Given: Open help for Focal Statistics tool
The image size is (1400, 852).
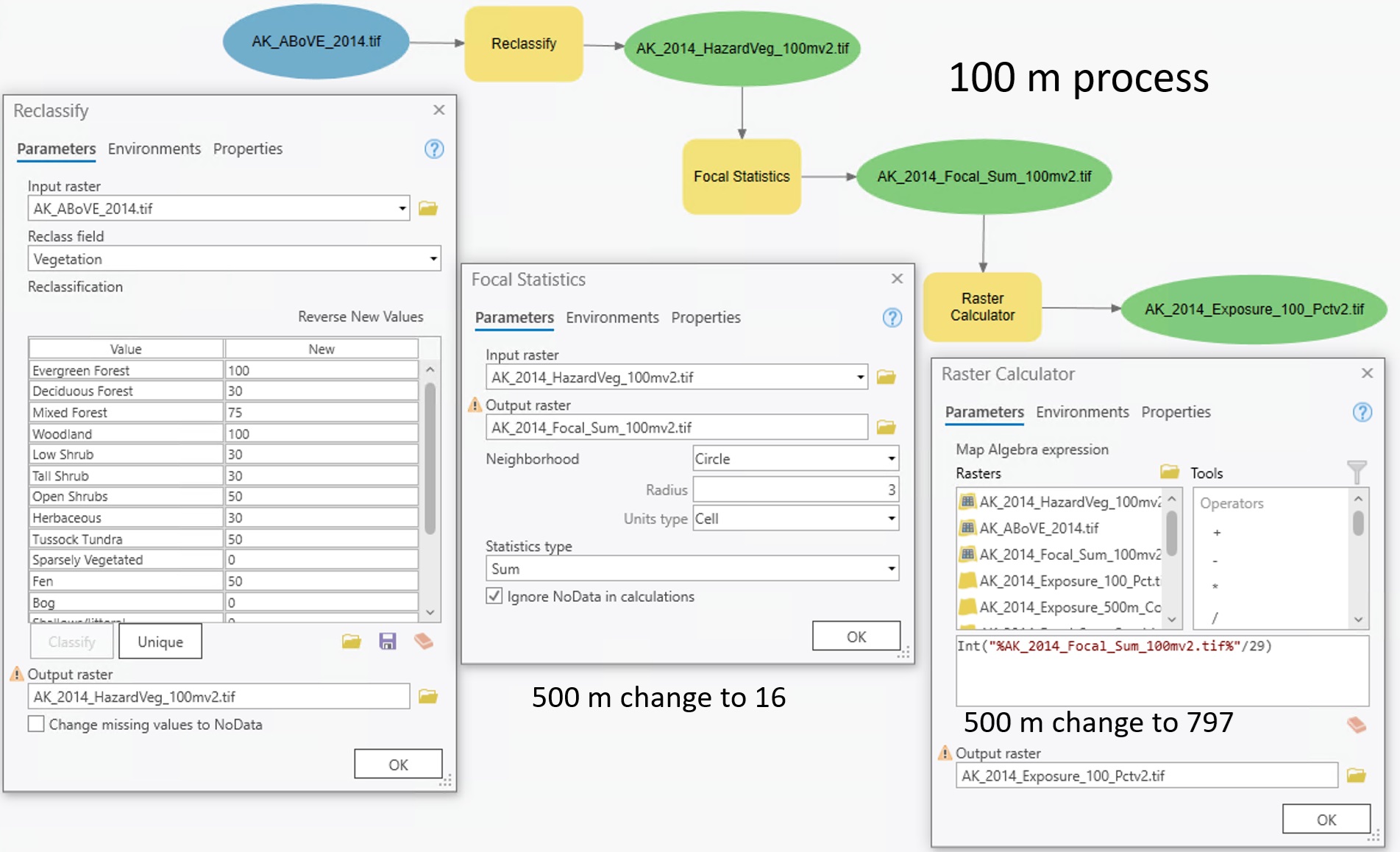Looking at the screenshot, I should 892,318.
